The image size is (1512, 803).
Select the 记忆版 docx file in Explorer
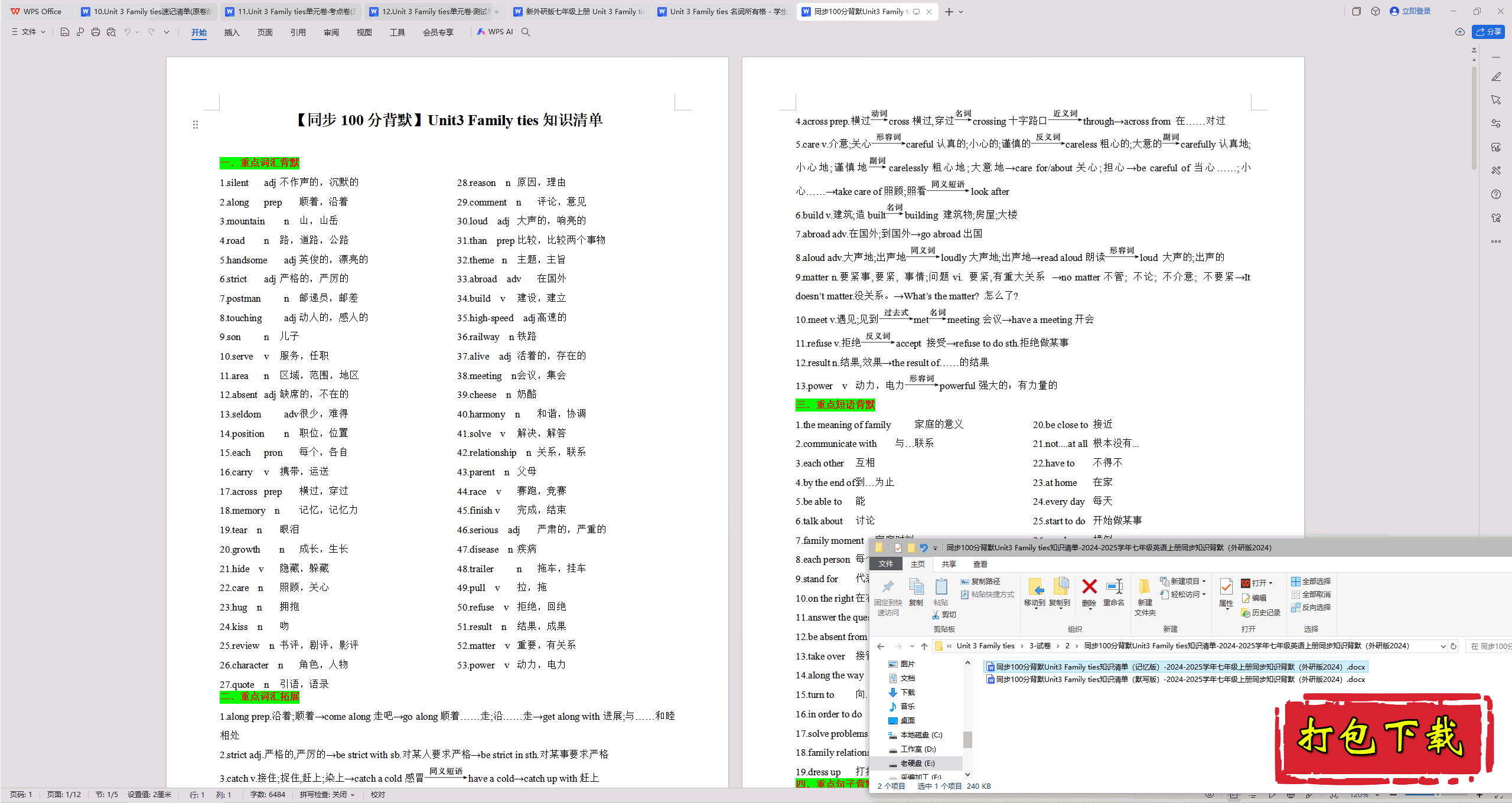click(x=1176, y=667)
